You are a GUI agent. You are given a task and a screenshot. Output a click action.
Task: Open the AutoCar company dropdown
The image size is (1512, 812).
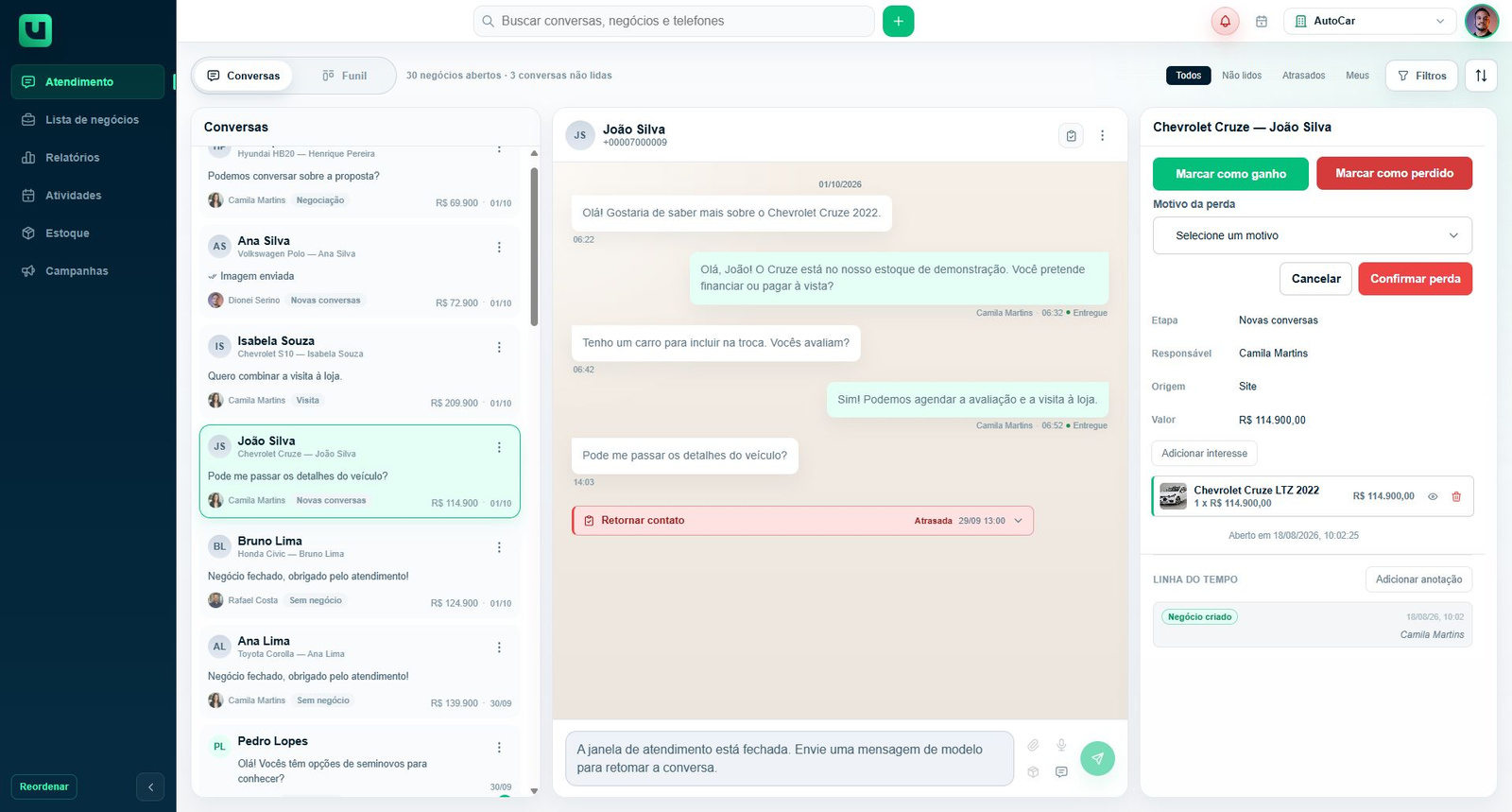[1370, 21]
